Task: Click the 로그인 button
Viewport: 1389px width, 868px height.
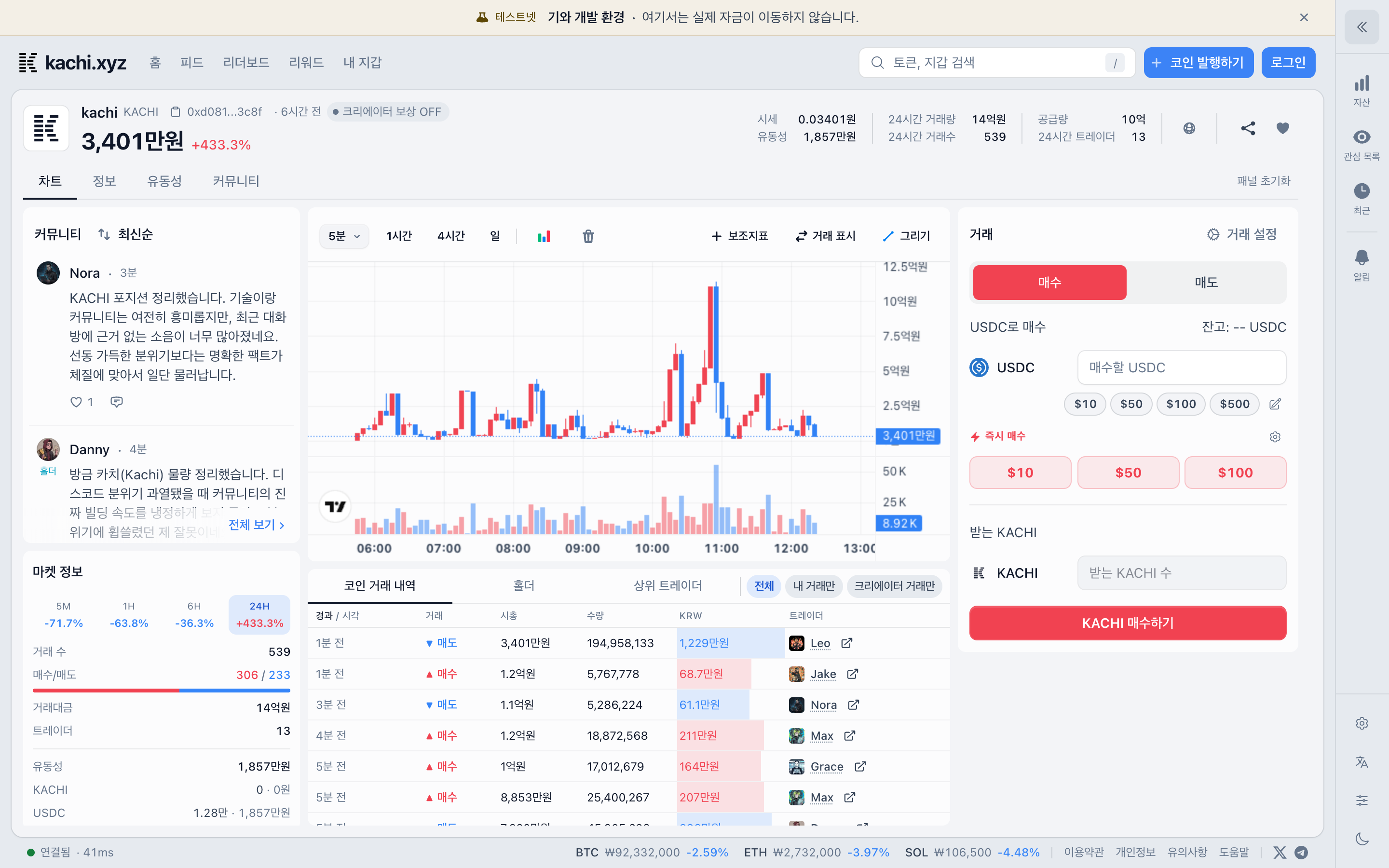Action: coord(1288,63)
